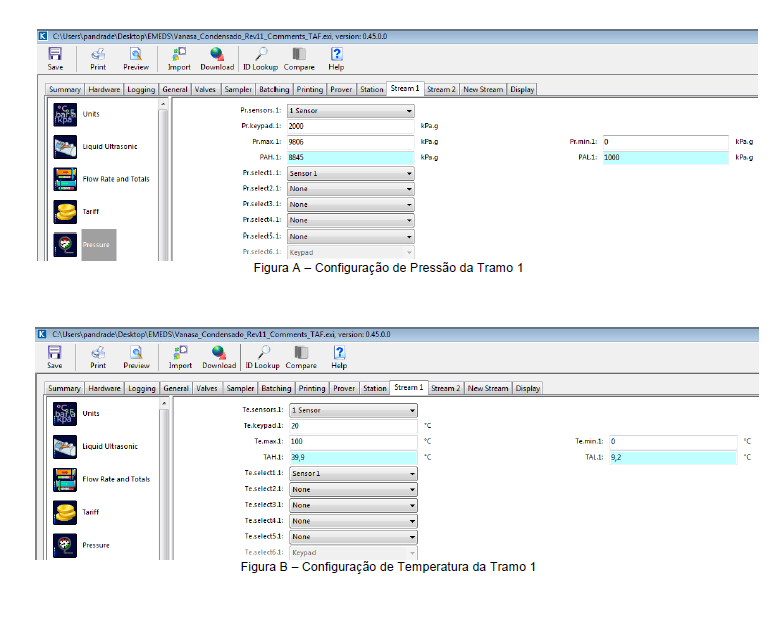This screenshot has height=626, width=784.
Task: Select Liquid Ultrasonic icon in Figura A sidebar
Action: click(66, 147)
